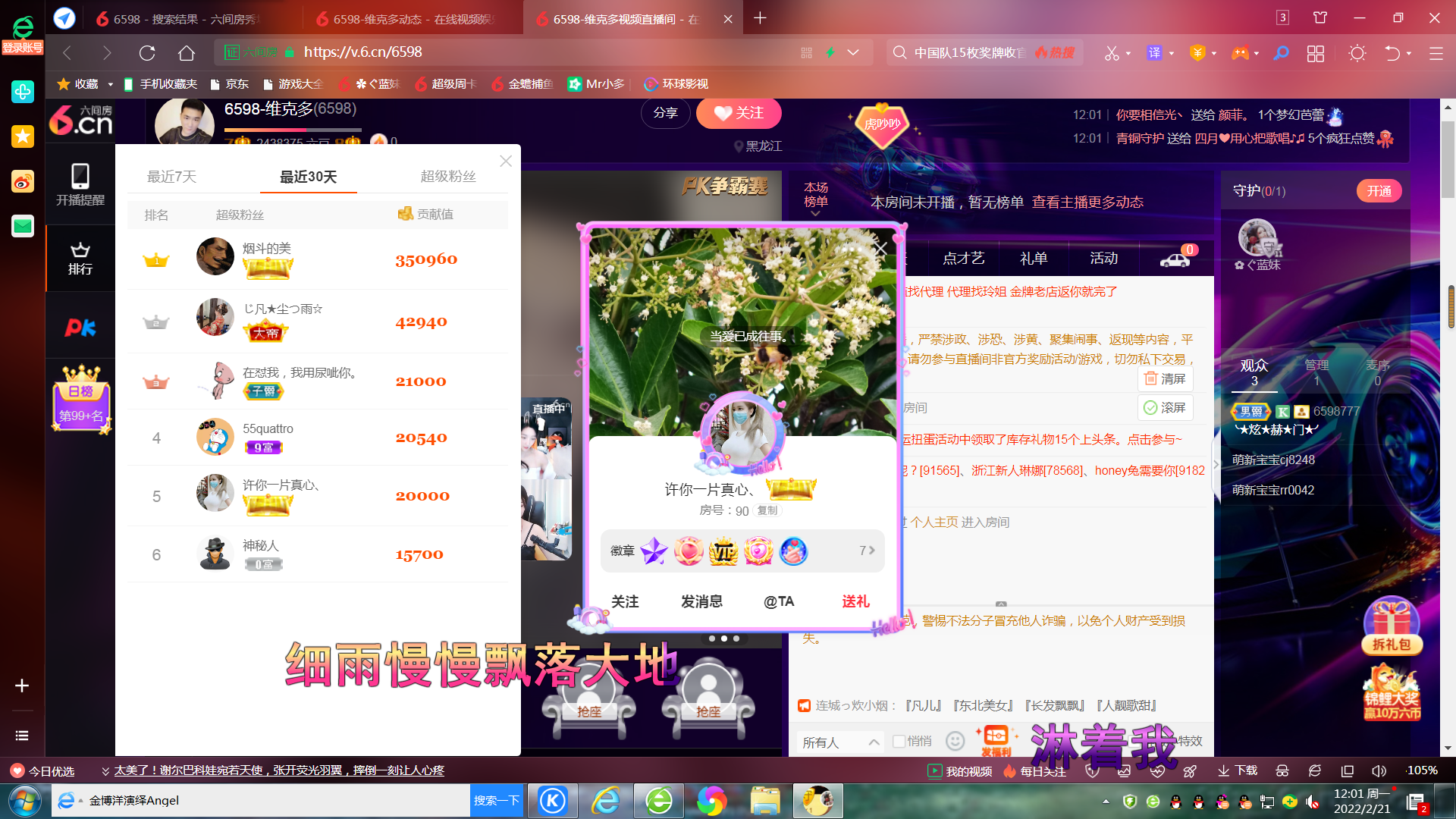Select the 最近30天 tab

pos(308,177)
